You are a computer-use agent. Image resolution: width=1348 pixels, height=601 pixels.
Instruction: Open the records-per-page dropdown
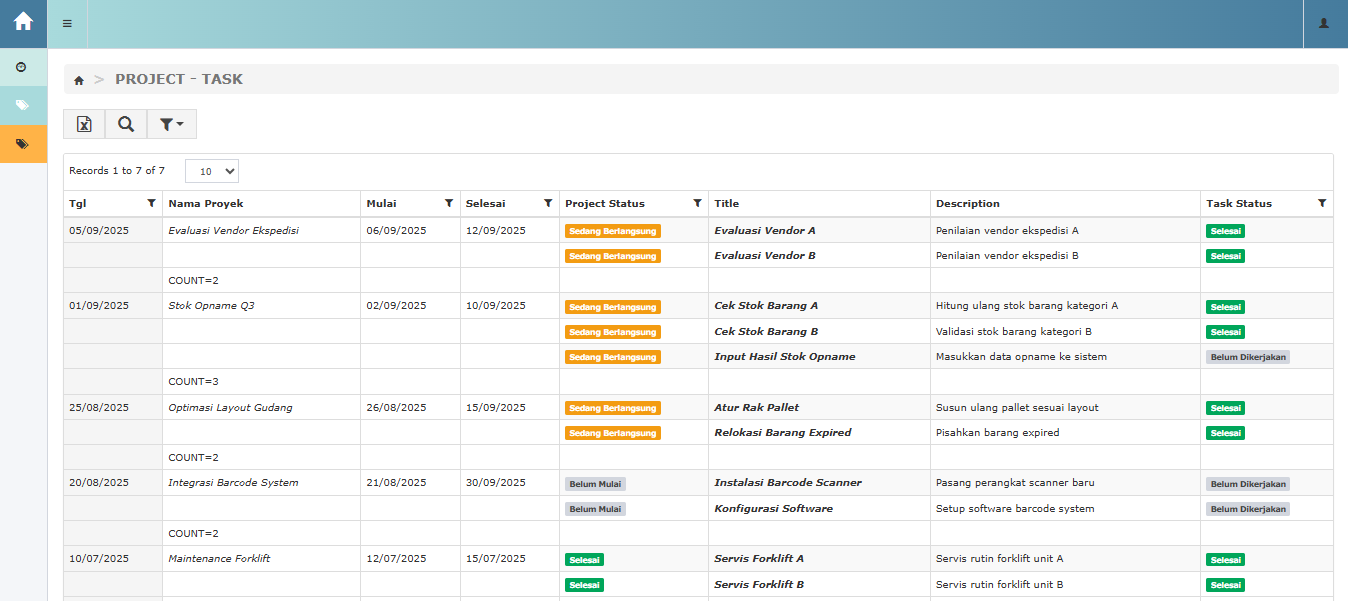tap(212, 171)
